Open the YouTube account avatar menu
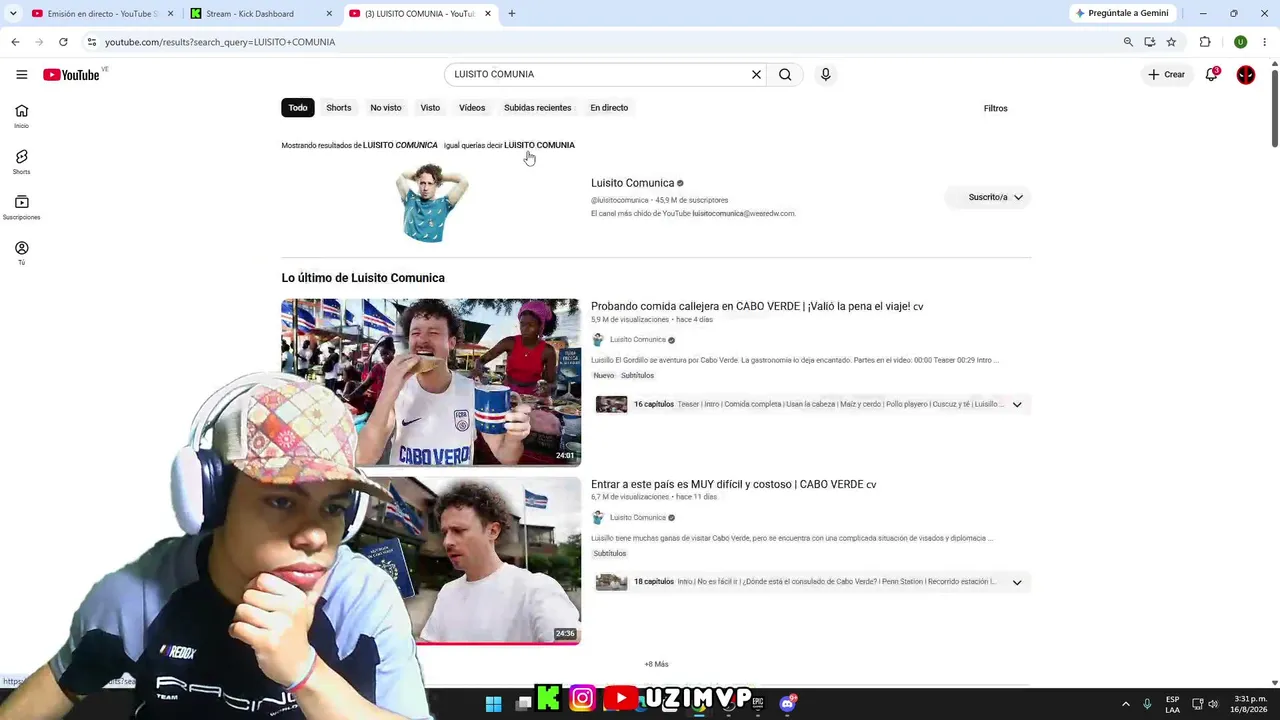The width and height of the screenshot is (1280, 720). tap(1245, 74)
